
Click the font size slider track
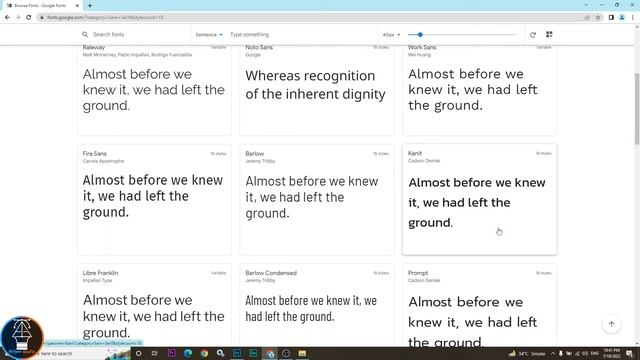click(x=462, y=35)
